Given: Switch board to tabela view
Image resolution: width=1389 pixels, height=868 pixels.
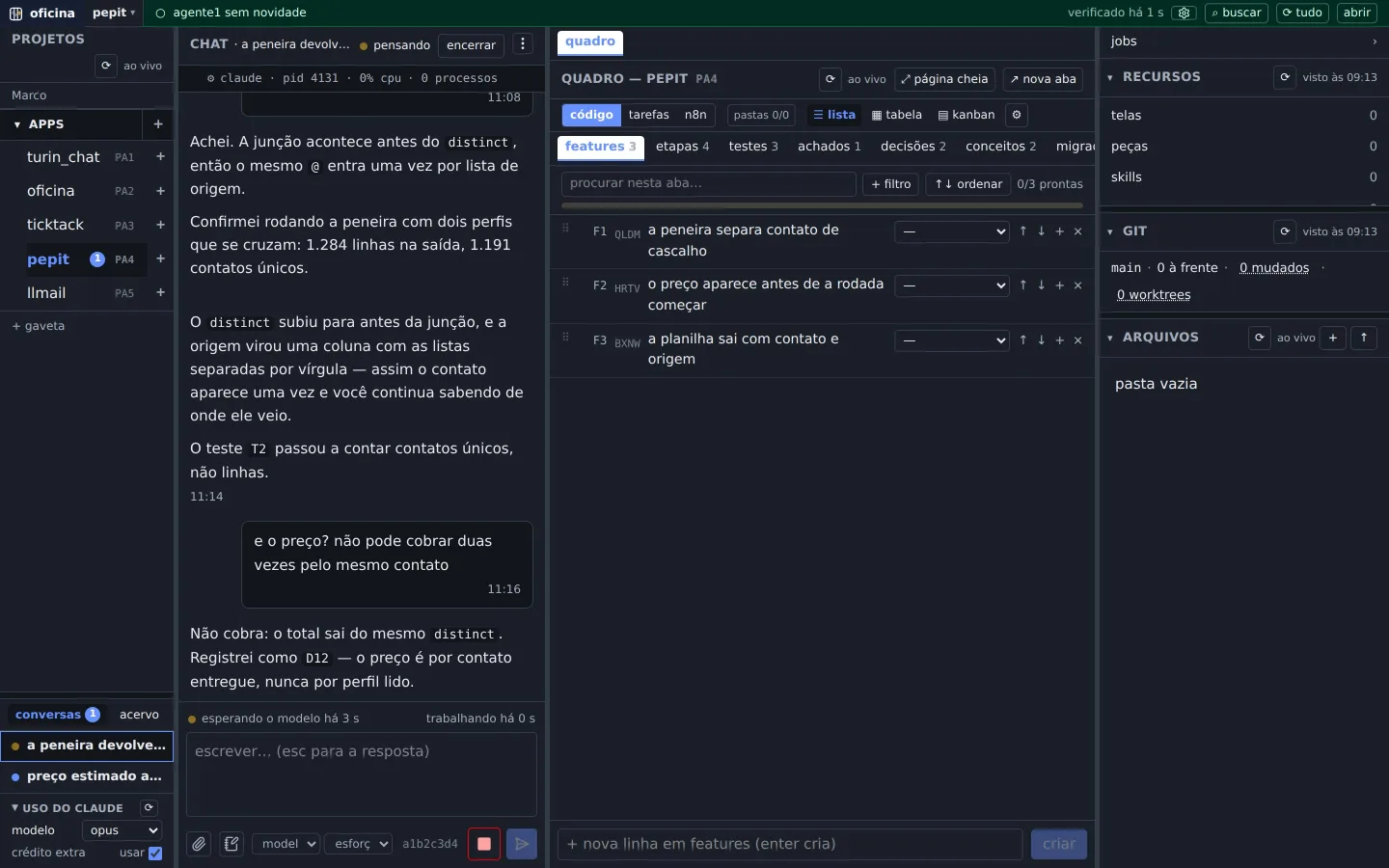Looking at the screenshot, I should point(897,115).
